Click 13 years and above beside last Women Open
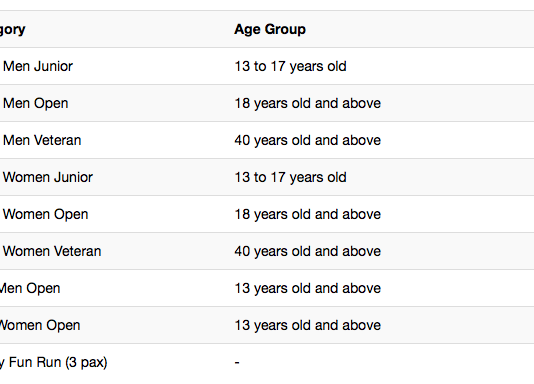534x384 pixels. 308,325
